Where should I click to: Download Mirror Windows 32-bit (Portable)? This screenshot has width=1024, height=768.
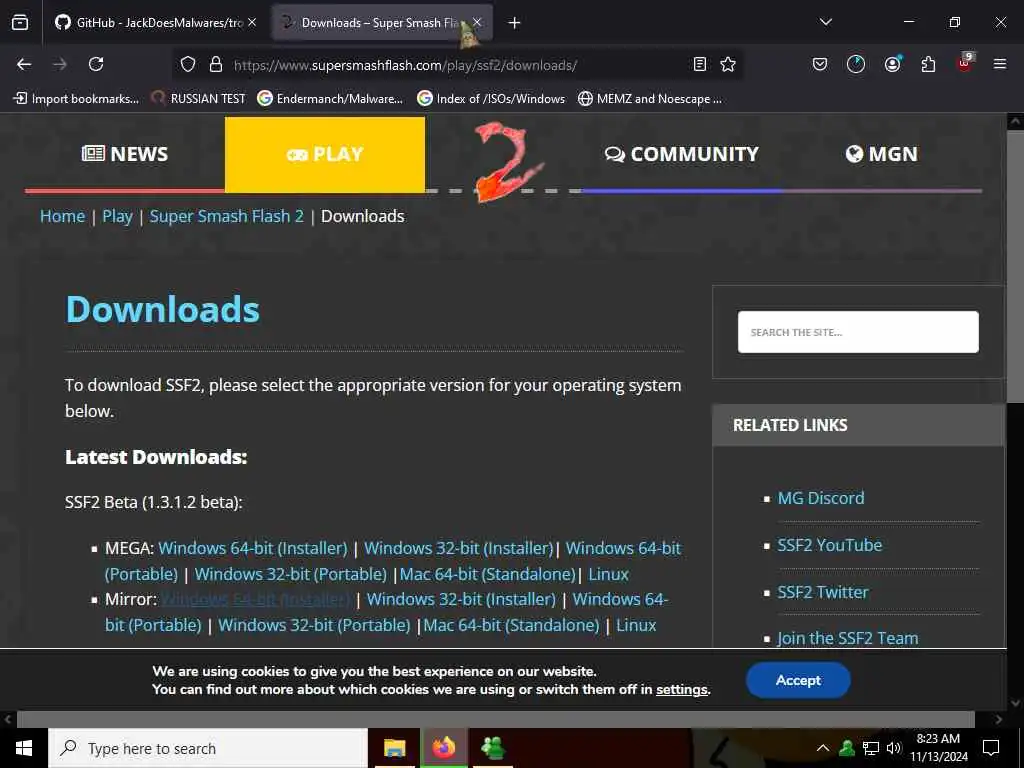click(314, 625)
